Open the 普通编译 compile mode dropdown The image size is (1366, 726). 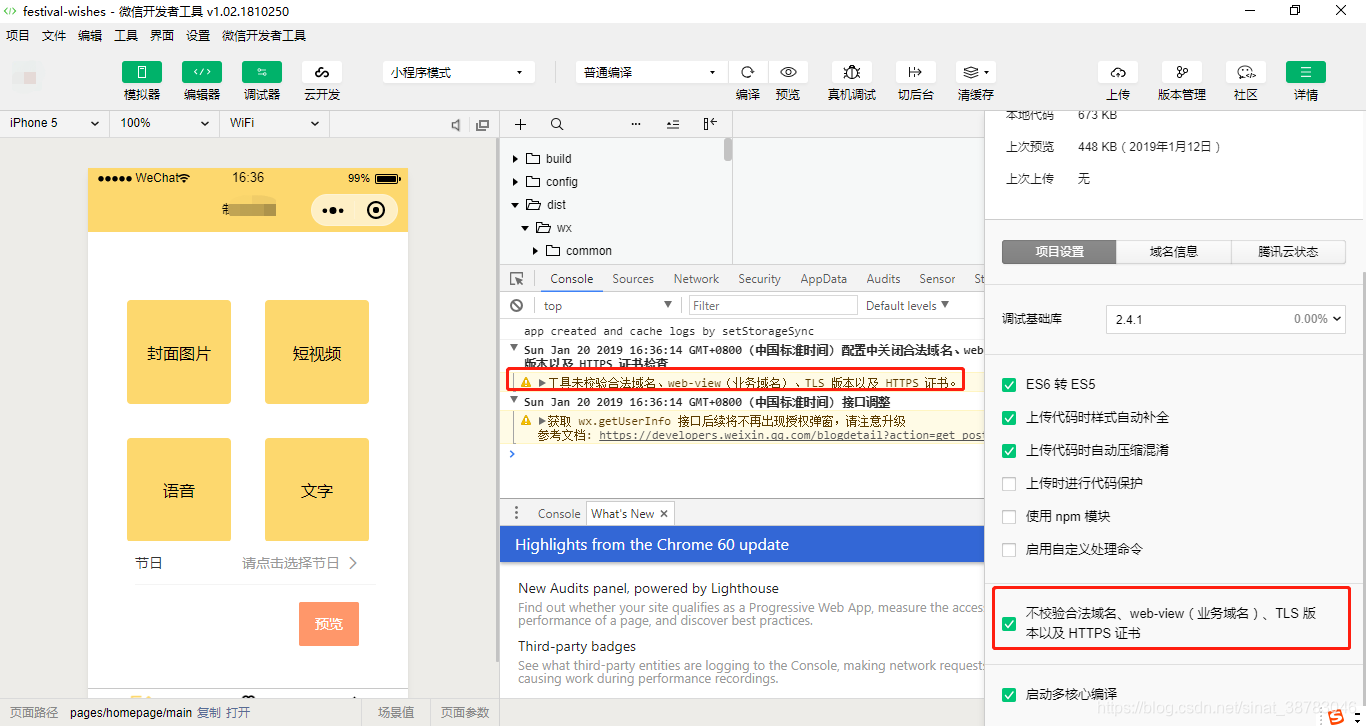651,72
